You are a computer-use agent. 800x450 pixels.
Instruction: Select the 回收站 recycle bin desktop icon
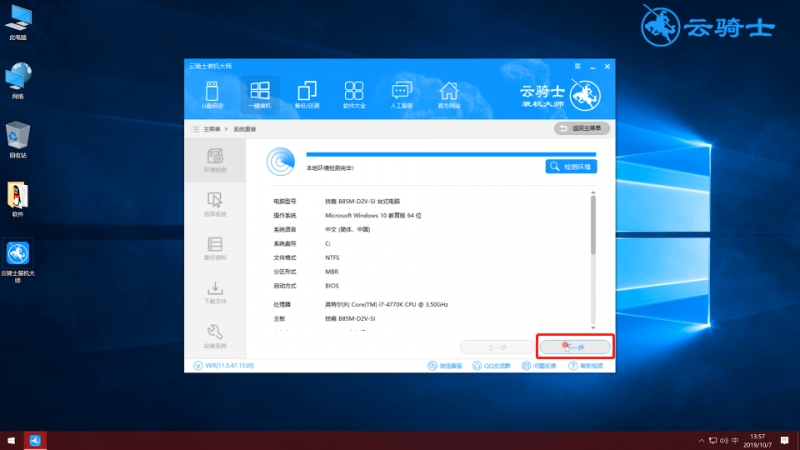pyautogui.click(x=18, y=140)
